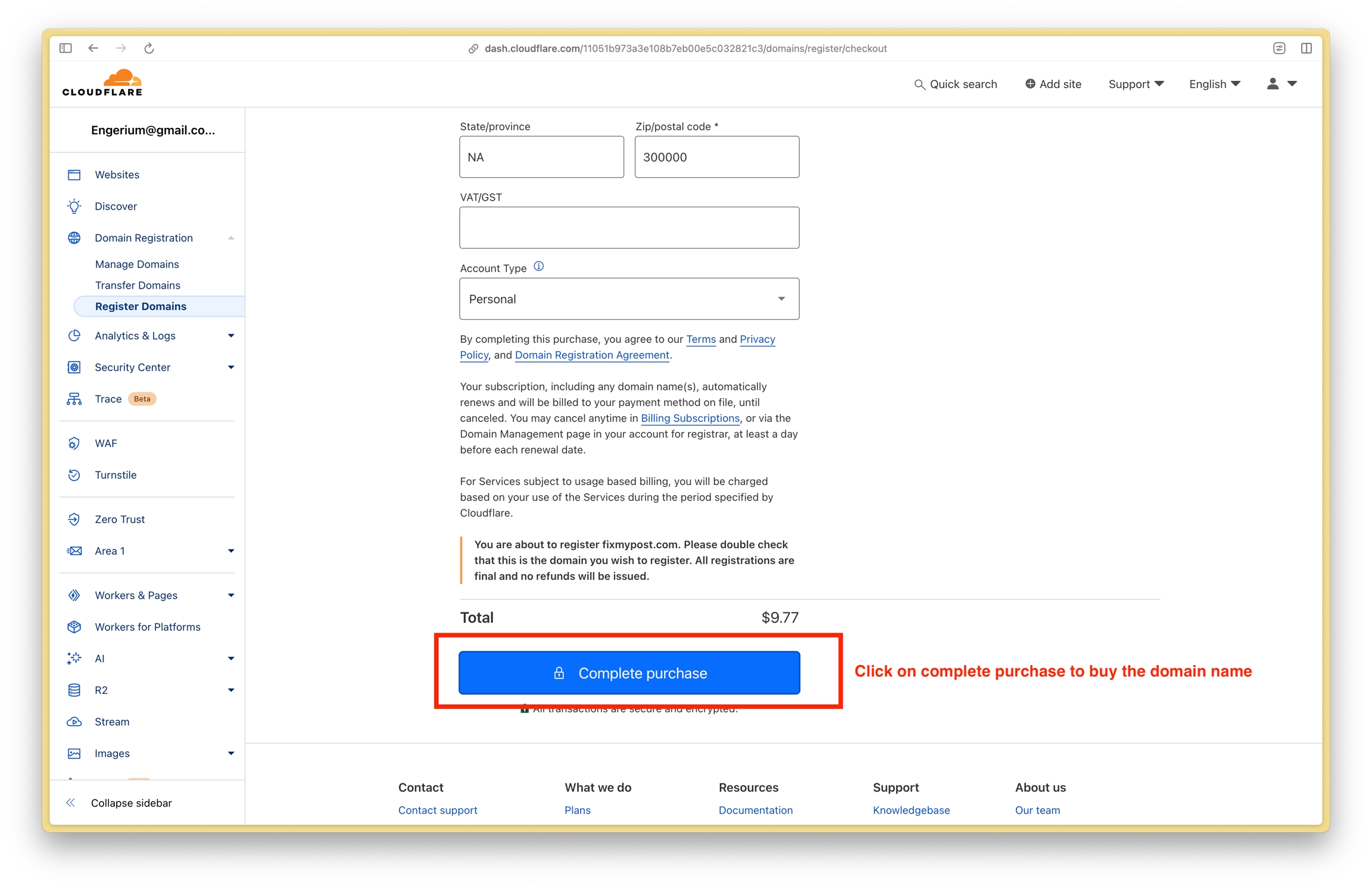Expand the Security Center arrow
Viewport: 1372px width, 888px height.
pyautogui.click(x=231, y=367)
